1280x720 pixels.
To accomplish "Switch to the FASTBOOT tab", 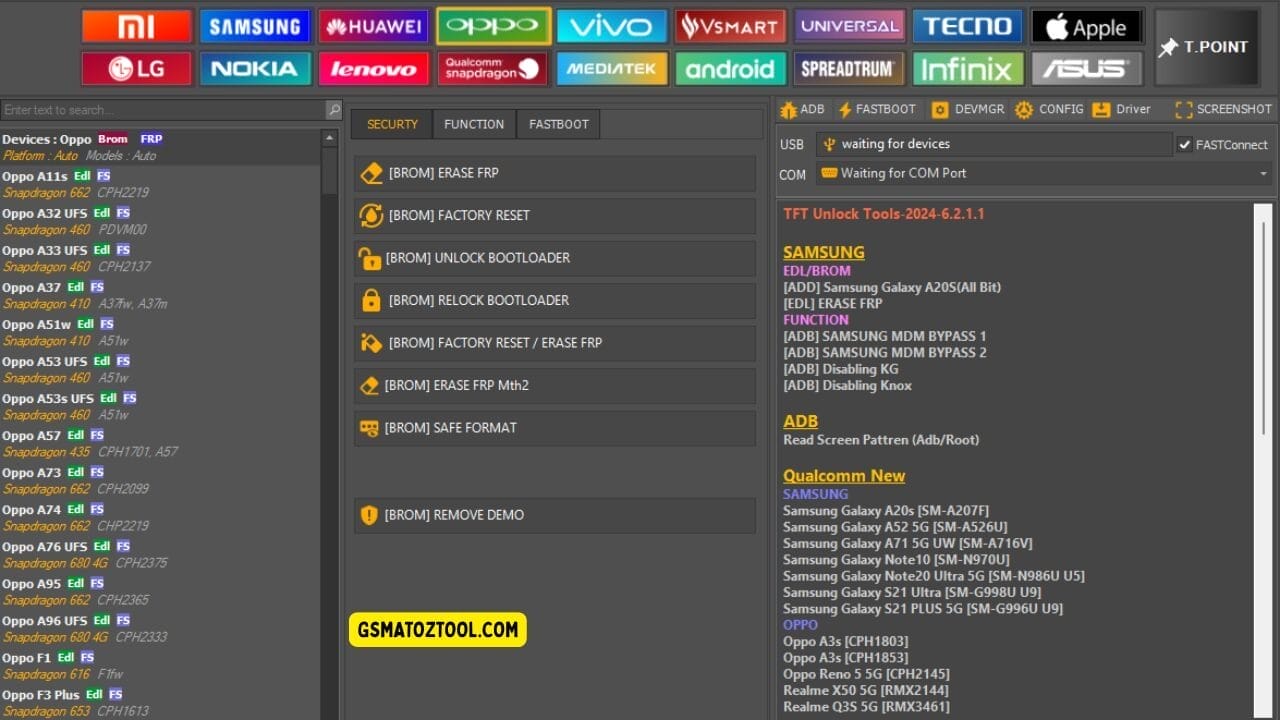I will (558, 124).
